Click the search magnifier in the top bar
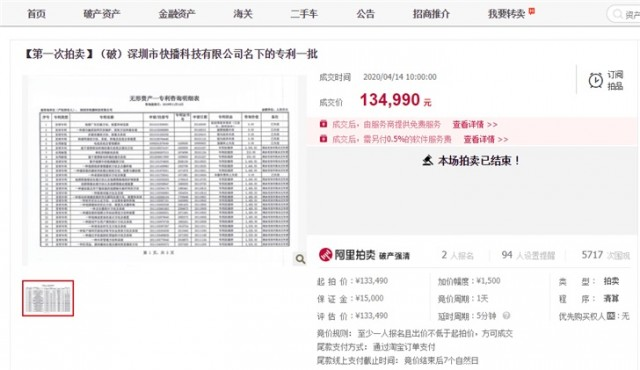This screenshot has width=640, height=370. [617, 14]
